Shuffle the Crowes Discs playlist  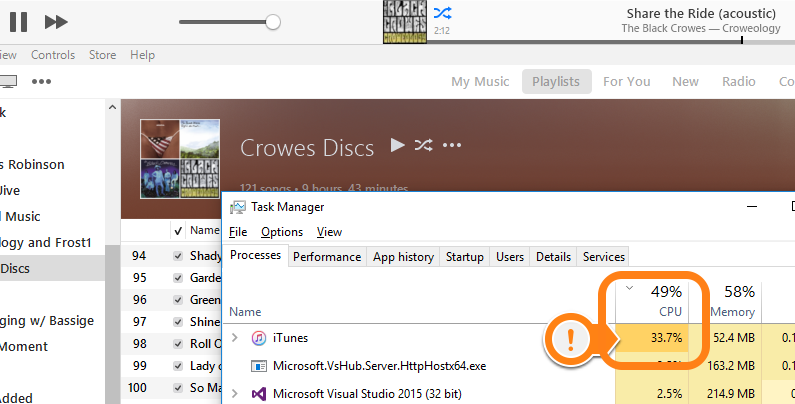click(423, 145)
